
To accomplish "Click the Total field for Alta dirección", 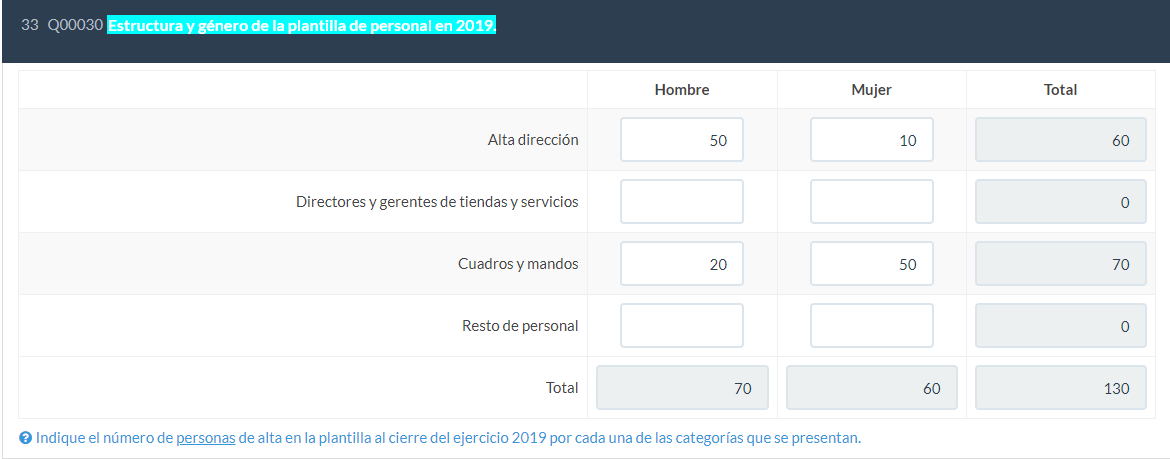I will coord(1060,140).
